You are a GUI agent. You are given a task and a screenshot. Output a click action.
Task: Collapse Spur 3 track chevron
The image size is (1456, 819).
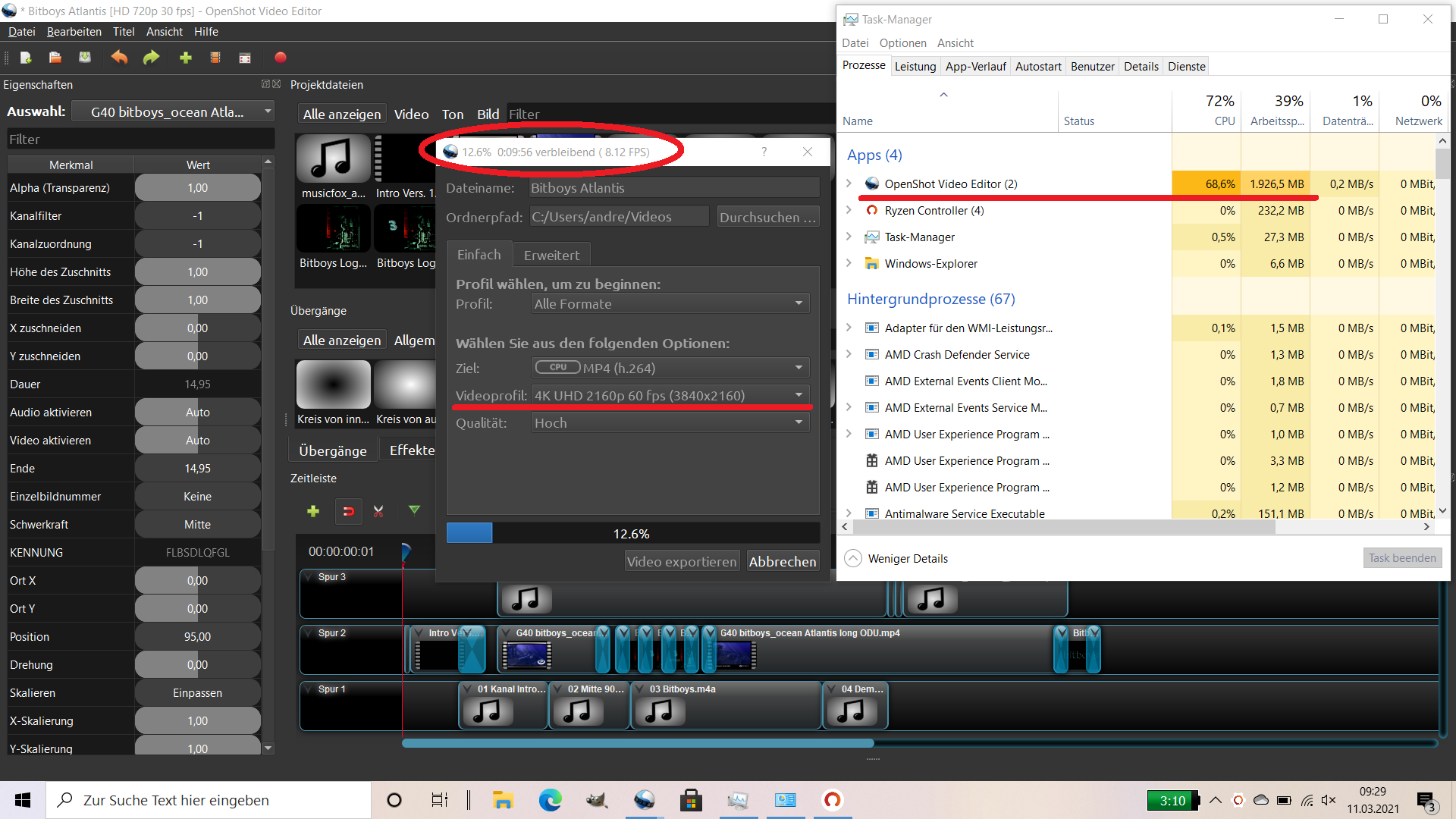coord(309,577)
